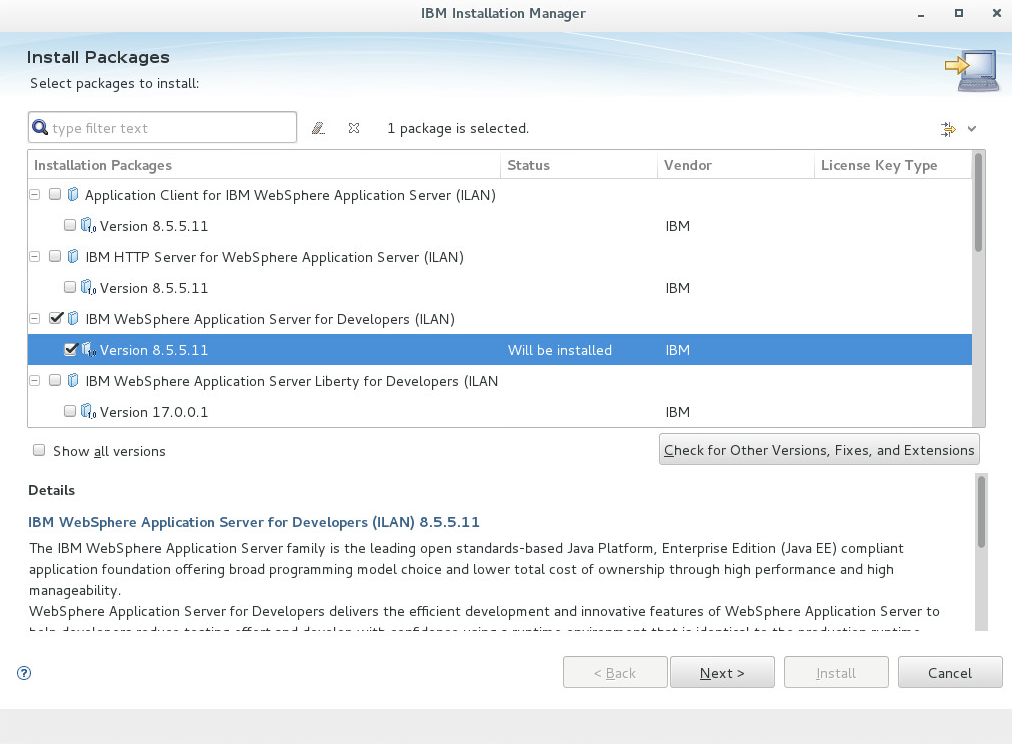1012x744 pixels.
Task: Minimize the IBM Installation Manager window
Action: pyautogui.click(x=921, y=14)
